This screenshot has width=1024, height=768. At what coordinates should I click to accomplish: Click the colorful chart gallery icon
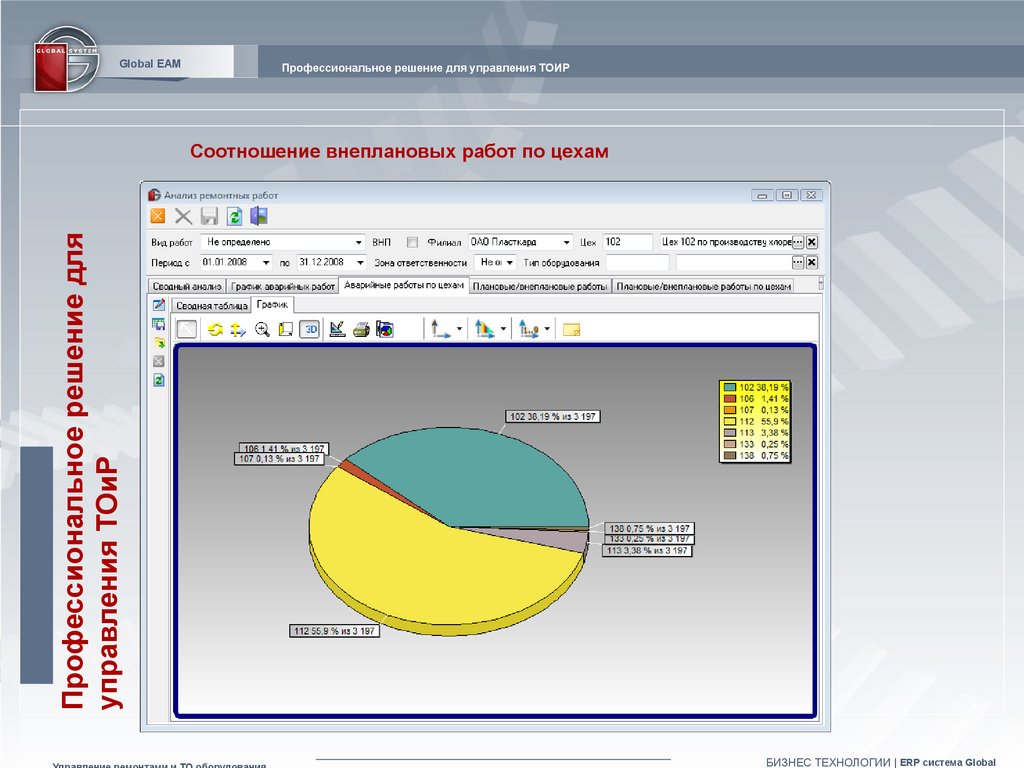tap(385, 330)
